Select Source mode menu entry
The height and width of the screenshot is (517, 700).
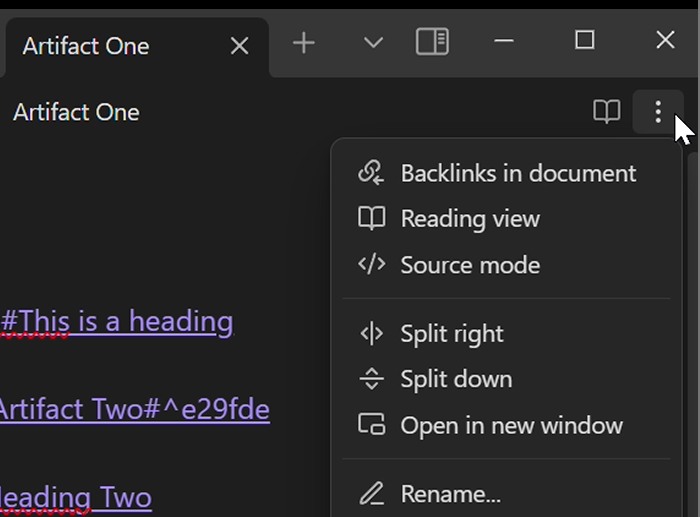click(506, 265)
